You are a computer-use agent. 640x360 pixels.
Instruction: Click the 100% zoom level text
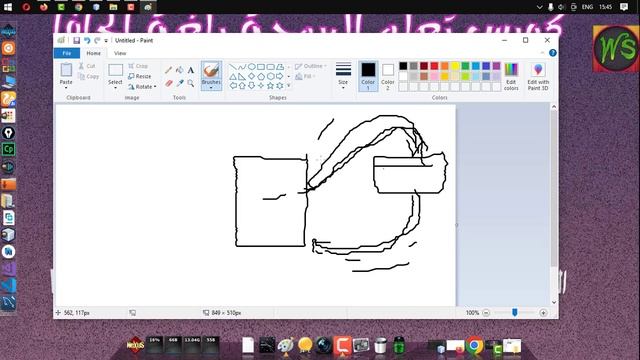(x=472, y=313)
